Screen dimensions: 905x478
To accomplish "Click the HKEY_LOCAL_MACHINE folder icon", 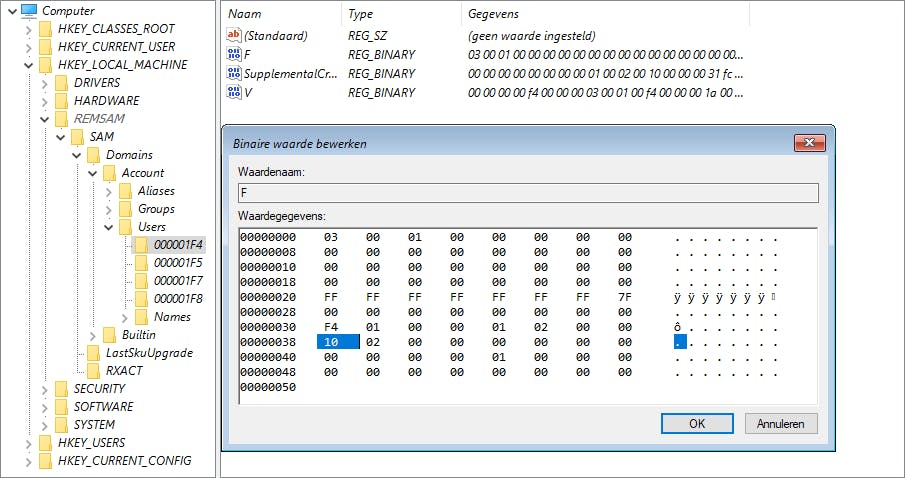I will pyautogui.click(x=46, y=65).
